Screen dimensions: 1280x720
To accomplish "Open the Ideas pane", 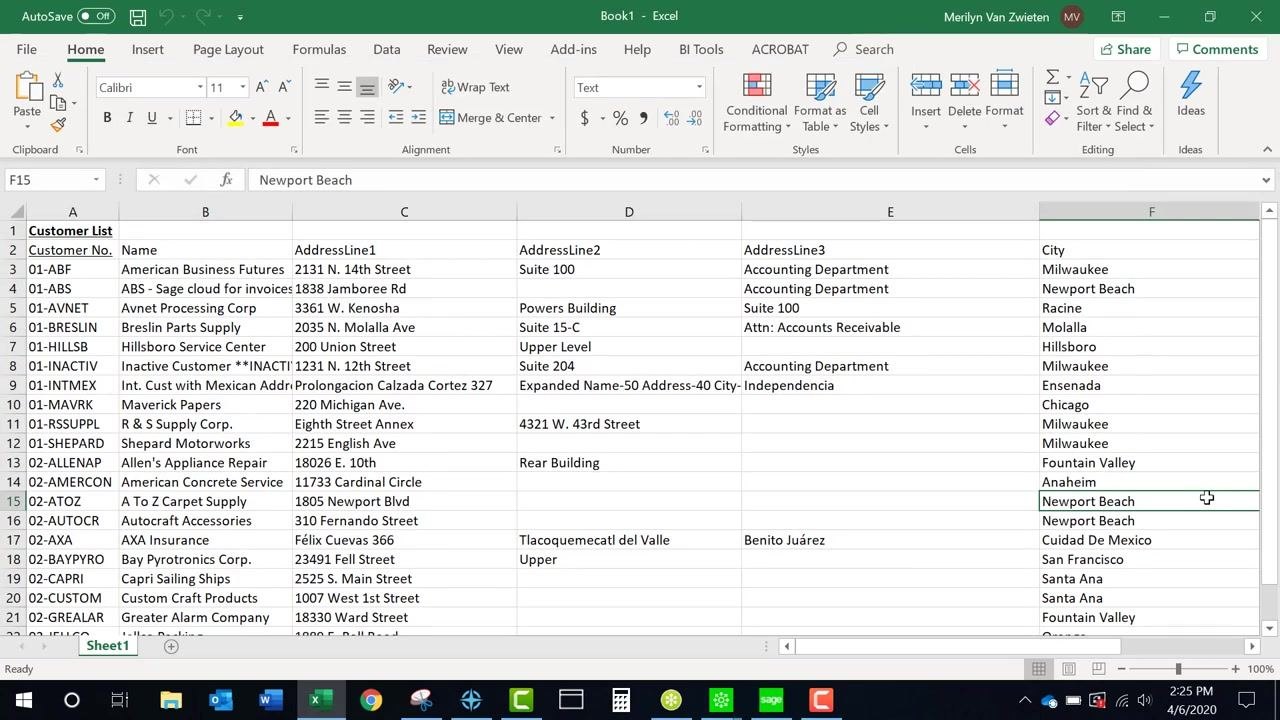I will [1190, 95].
